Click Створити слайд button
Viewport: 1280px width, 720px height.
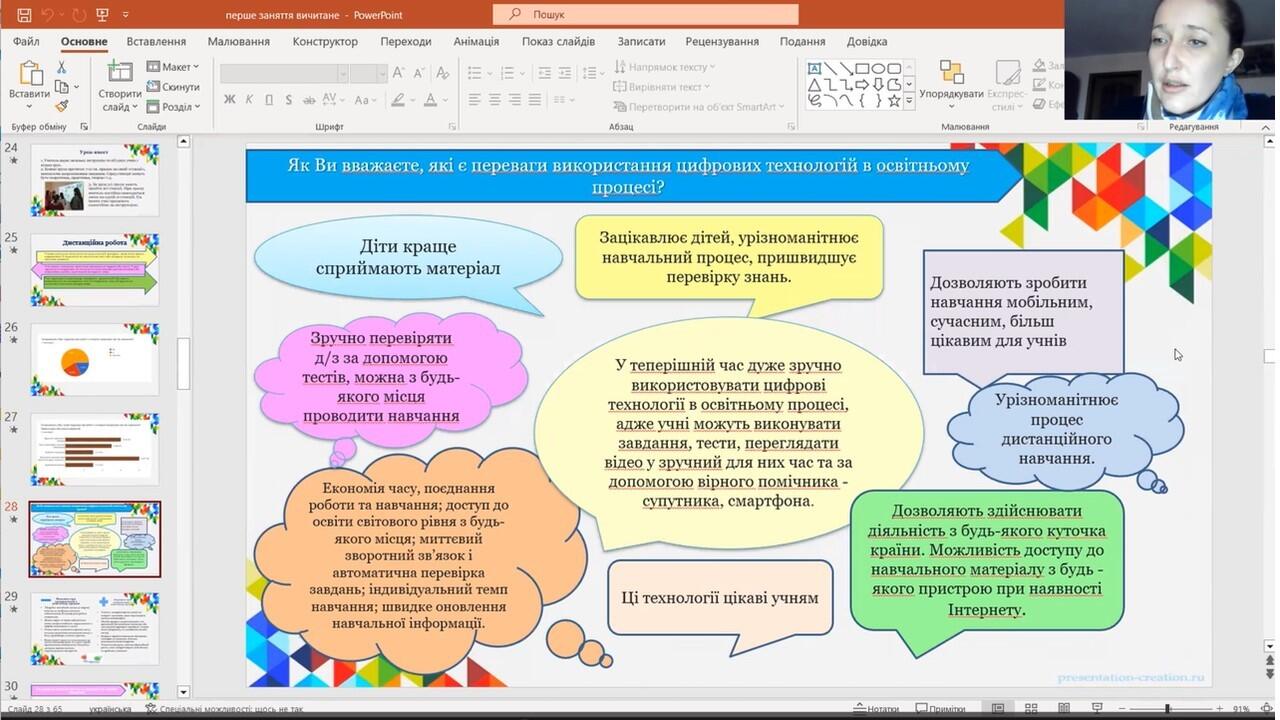(x=120, y=86)
